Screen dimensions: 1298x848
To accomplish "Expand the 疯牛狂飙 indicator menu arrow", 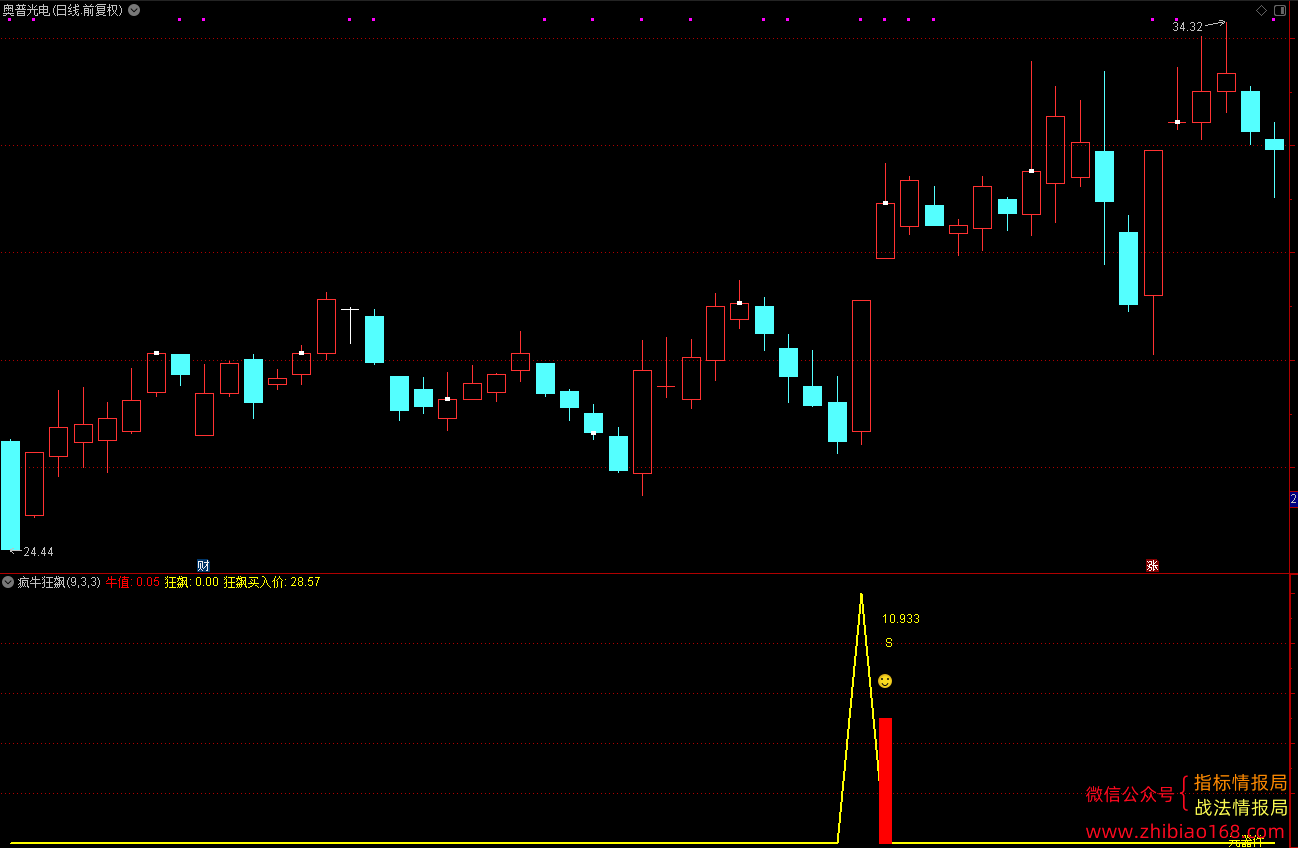I will click(9, 581).
